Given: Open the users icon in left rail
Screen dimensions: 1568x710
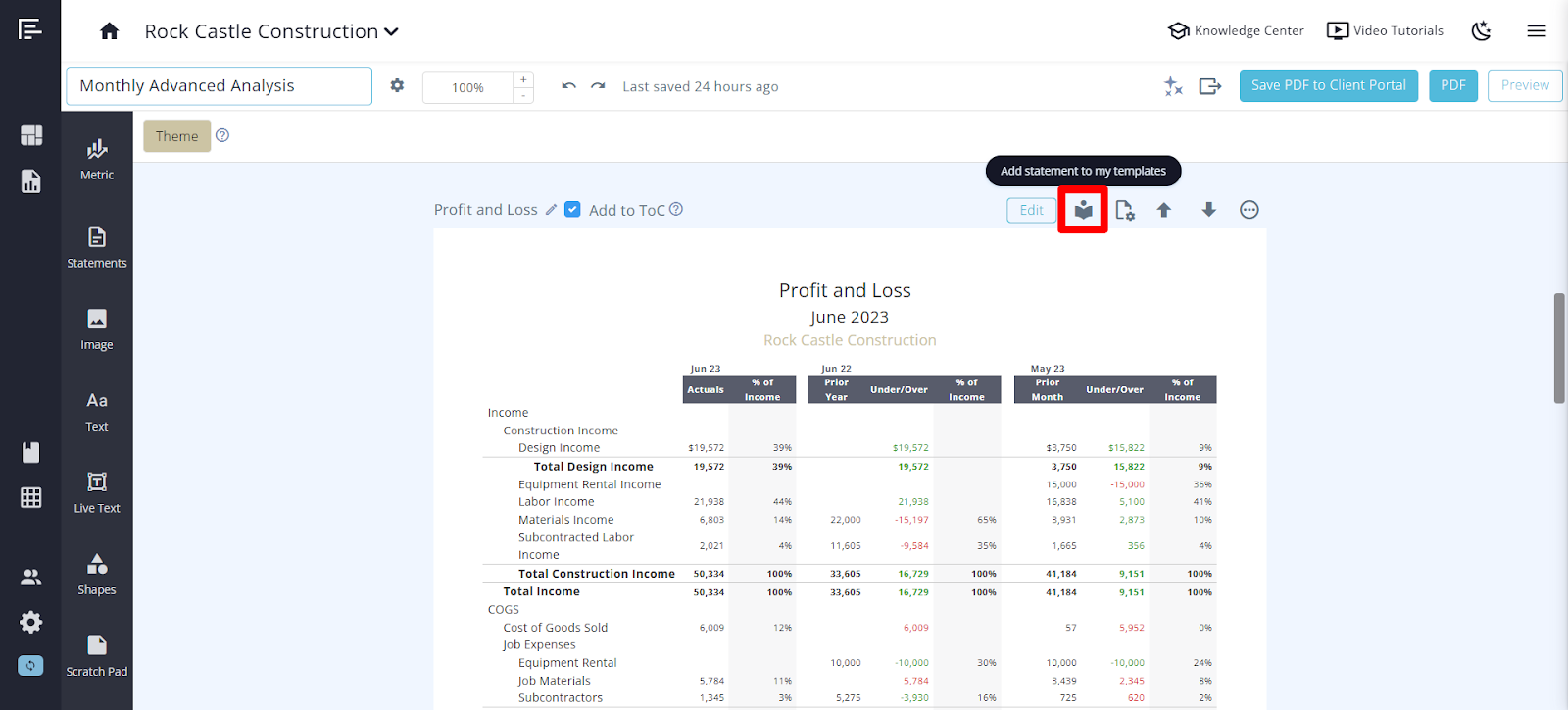Looking at the screenshot, I should (31, 578).
